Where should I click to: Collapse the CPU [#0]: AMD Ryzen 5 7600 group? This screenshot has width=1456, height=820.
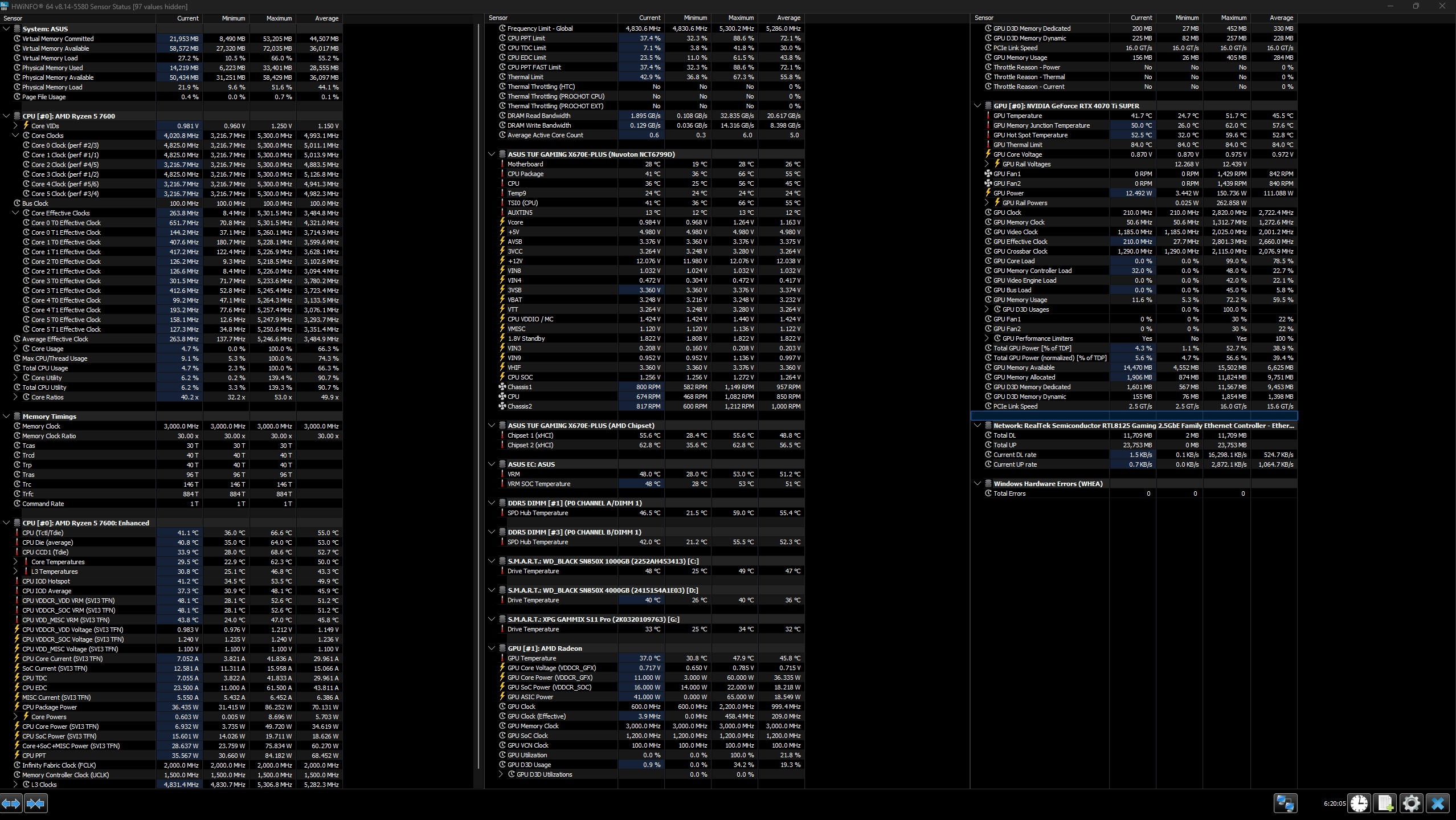6,116
